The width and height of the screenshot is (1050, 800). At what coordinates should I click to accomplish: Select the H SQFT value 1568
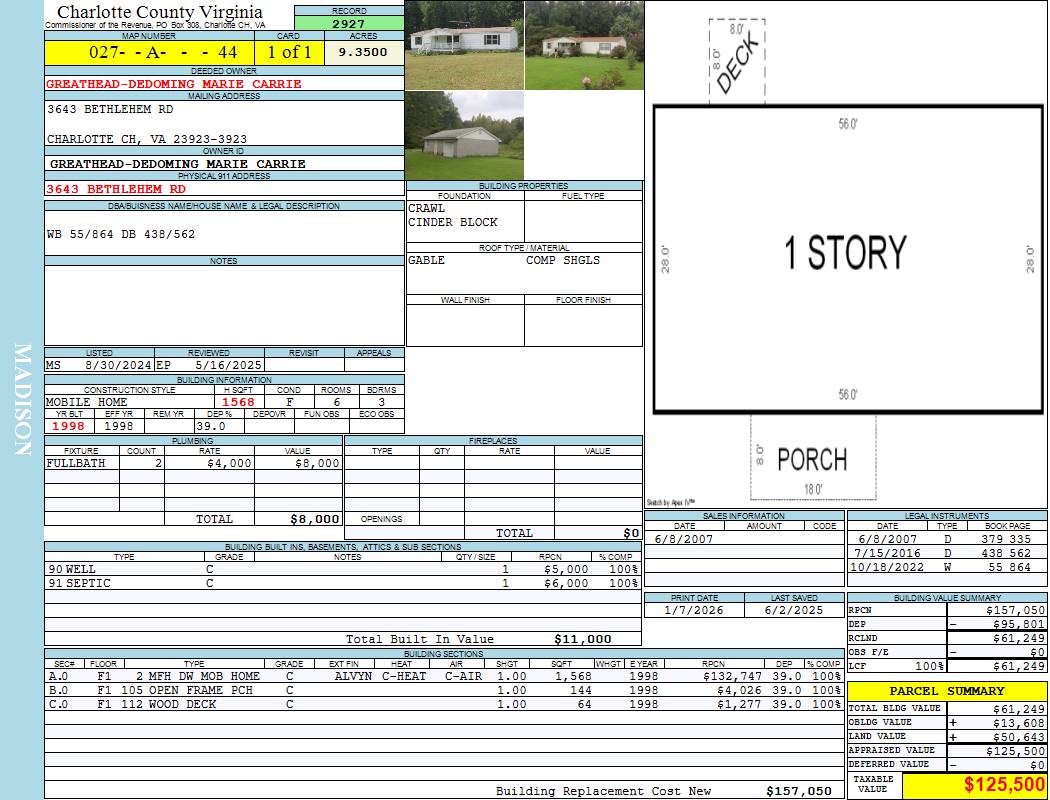tap(238, 402)
